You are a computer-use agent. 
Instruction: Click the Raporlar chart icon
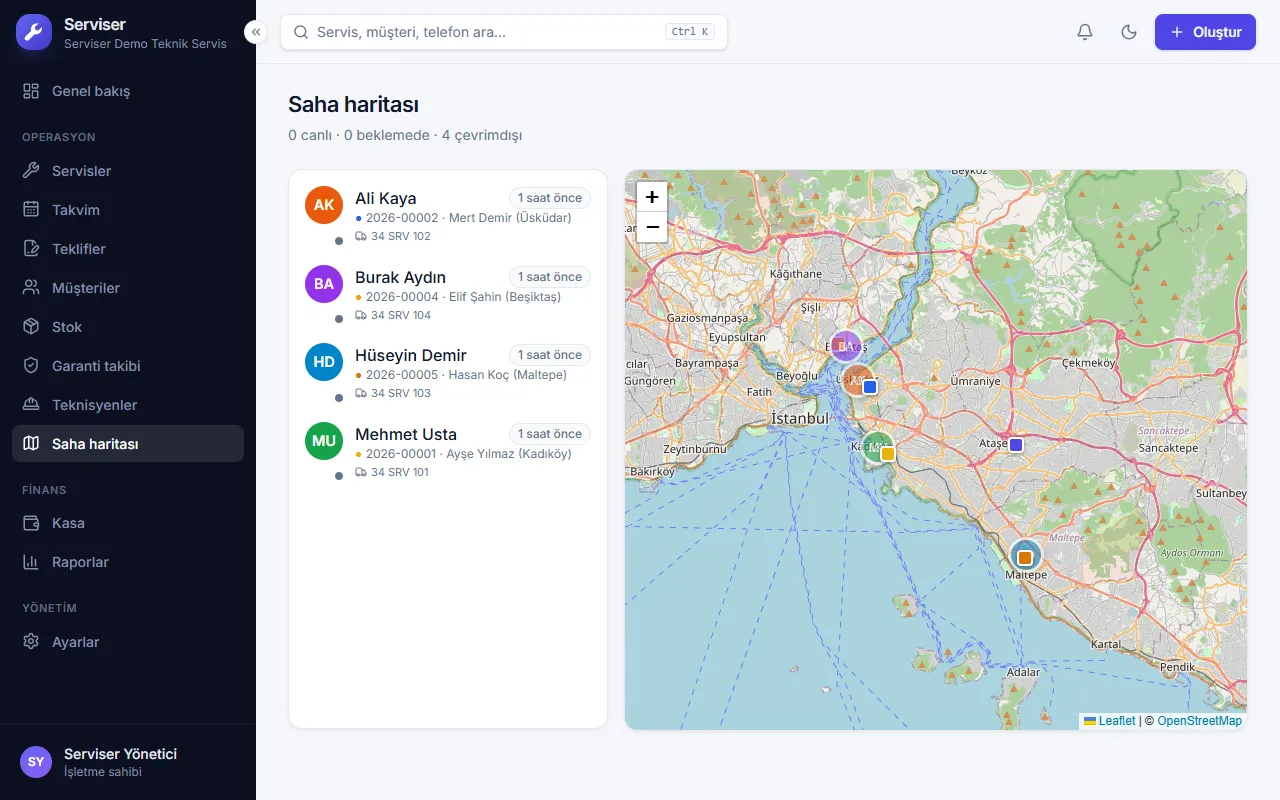(32, 562)
